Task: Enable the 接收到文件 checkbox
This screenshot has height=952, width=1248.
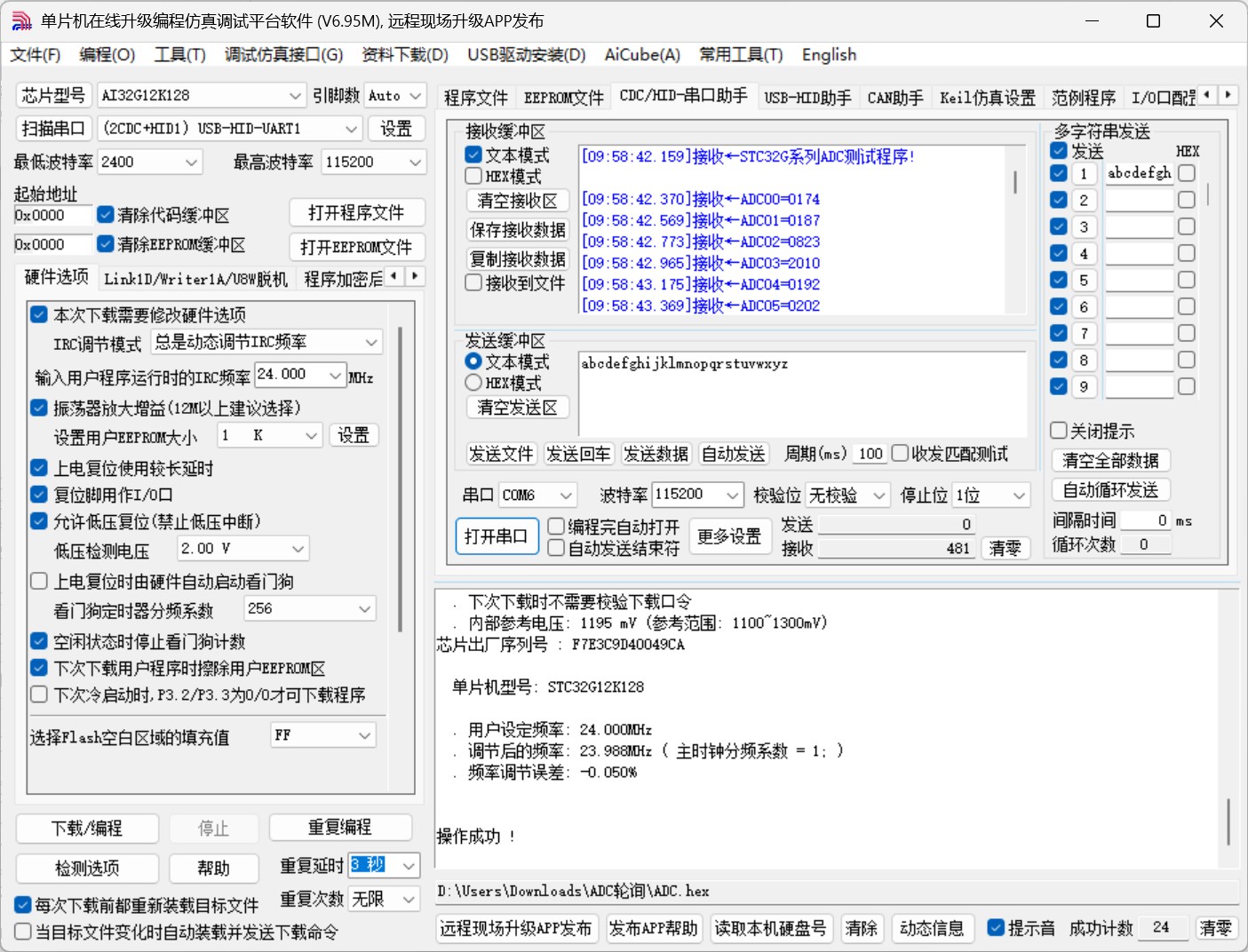Action: tap(474, 283)
